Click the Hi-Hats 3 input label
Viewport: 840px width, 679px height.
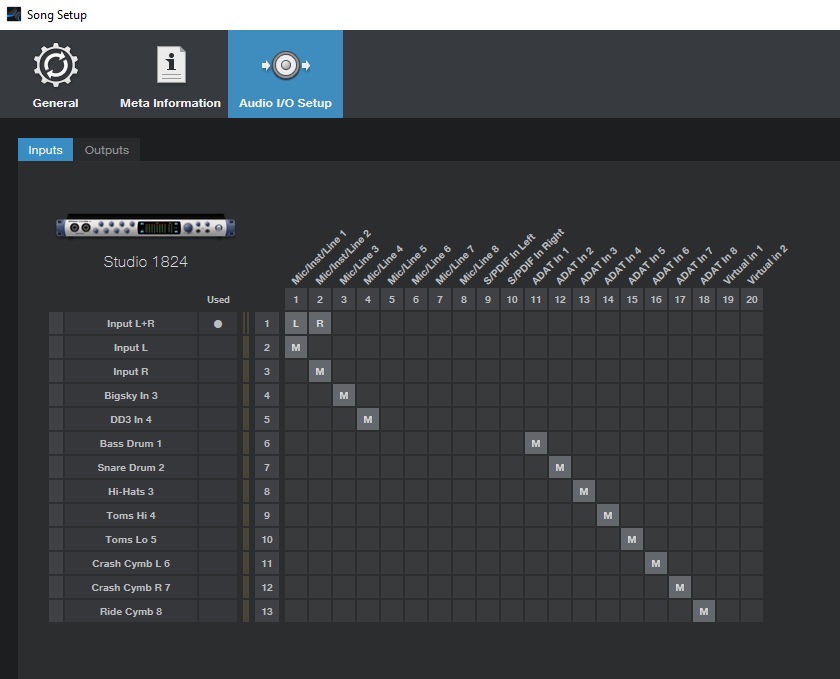coord(131,491)
